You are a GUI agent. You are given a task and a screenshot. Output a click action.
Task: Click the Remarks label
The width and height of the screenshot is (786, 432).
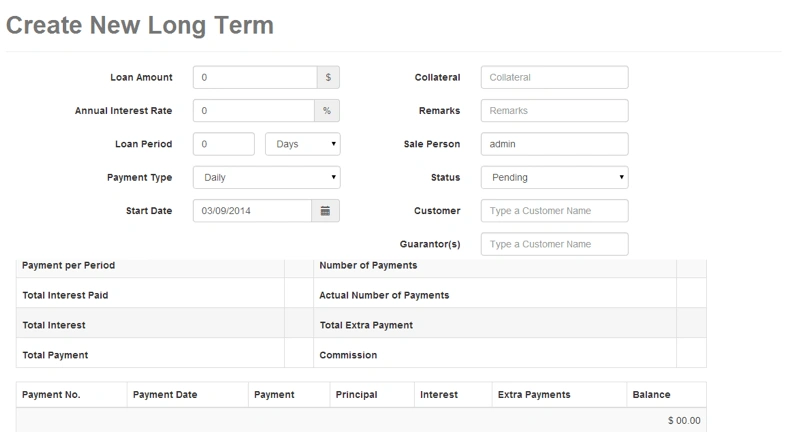click(440, 111)
